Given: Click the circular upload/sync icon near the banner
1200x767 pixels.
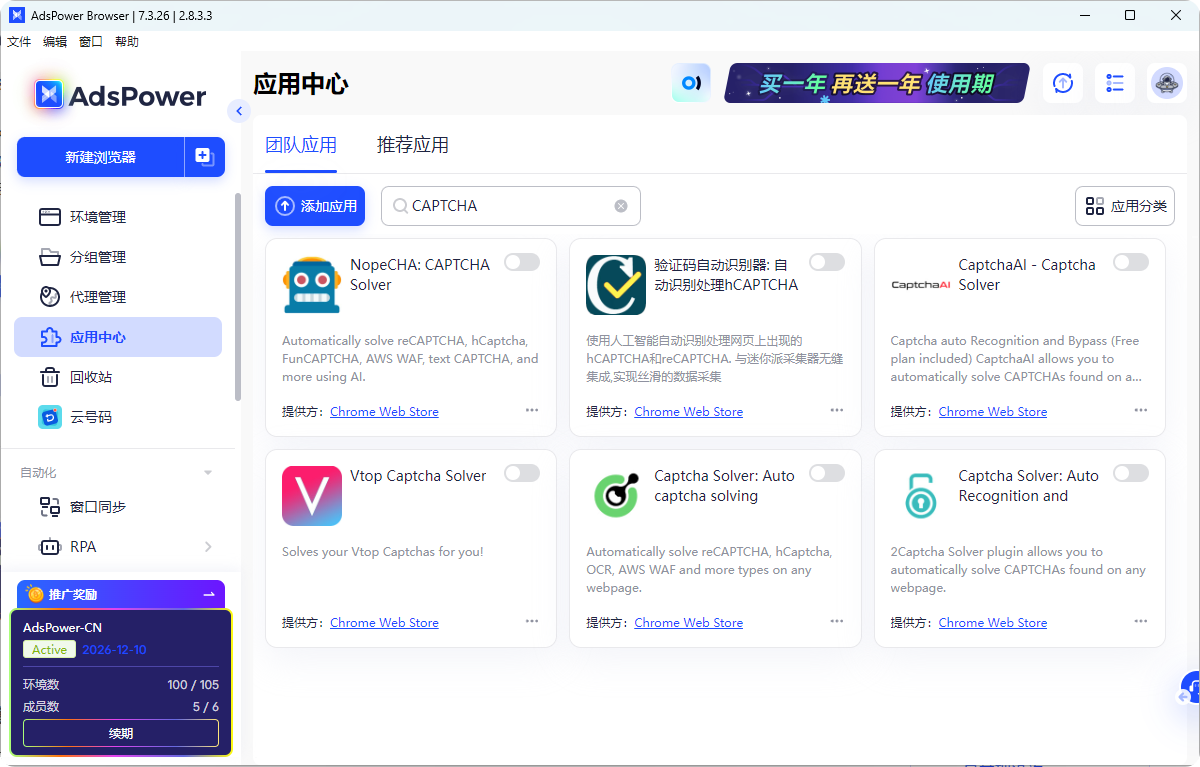Looking at the screenshot, I should [x=1062, y=83].
